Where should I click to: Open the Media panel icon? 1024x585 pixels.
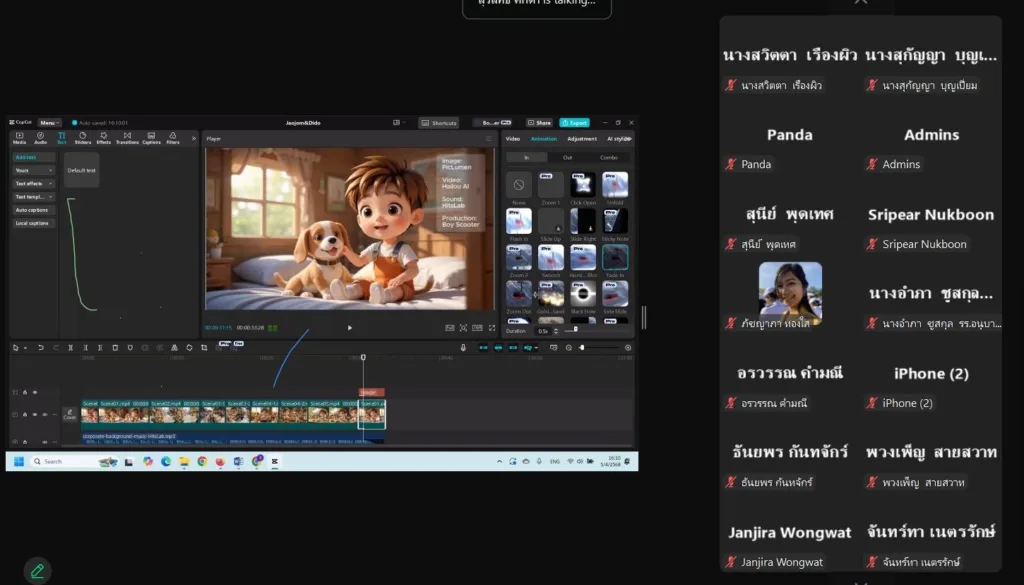(19, 137)
